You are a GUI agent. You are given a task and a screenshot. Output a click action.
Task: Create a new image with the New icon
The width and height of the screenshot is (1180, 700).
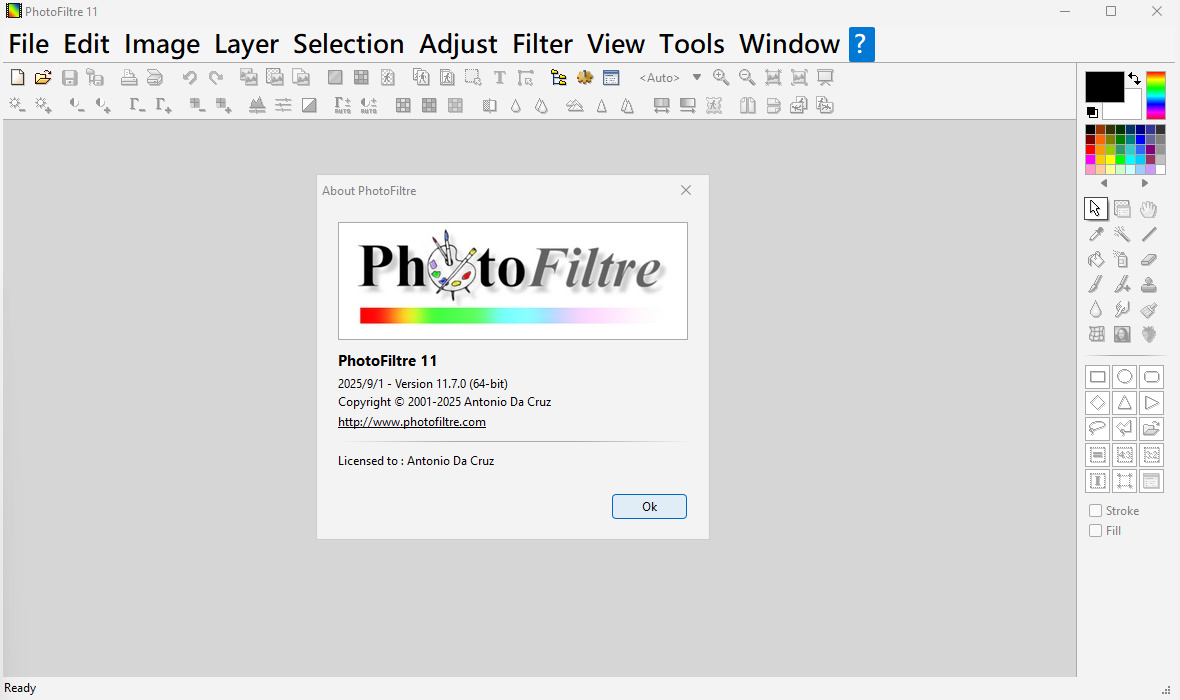click(17, 77)
